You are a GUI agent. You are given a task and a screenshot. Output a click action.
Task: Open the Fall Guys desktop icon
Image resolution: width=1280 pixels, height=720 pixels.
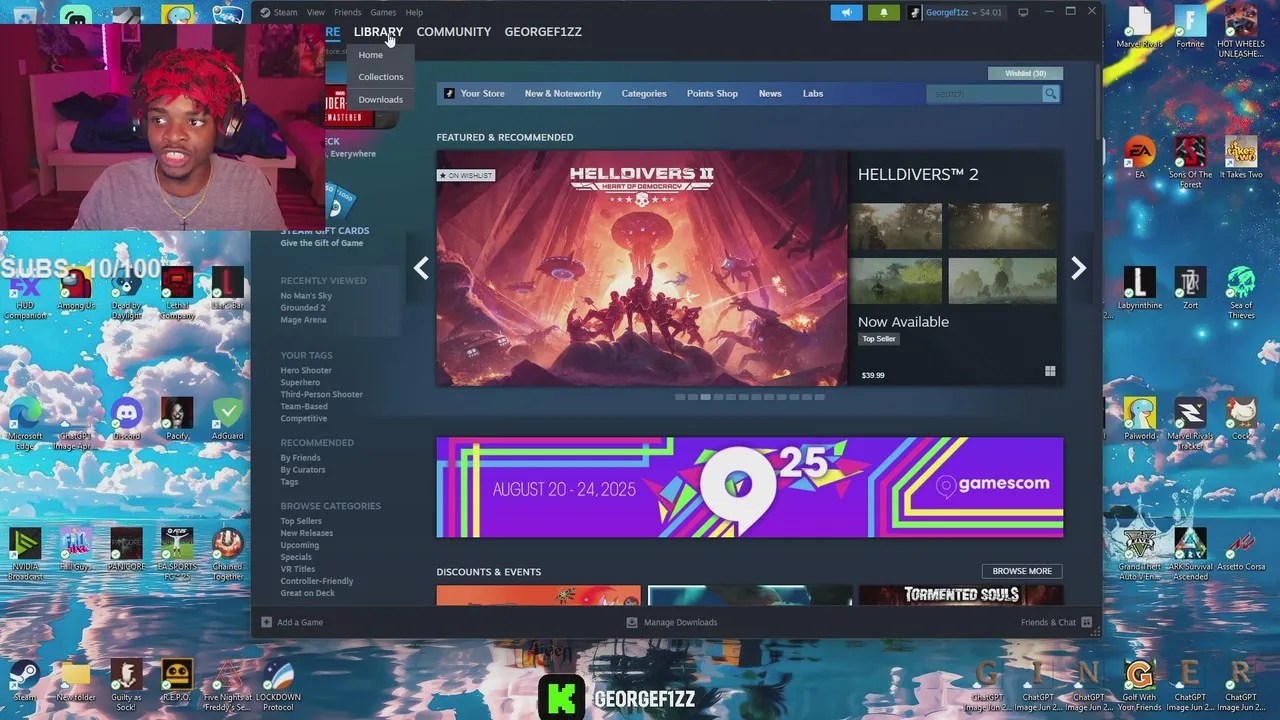coord(76,549)
